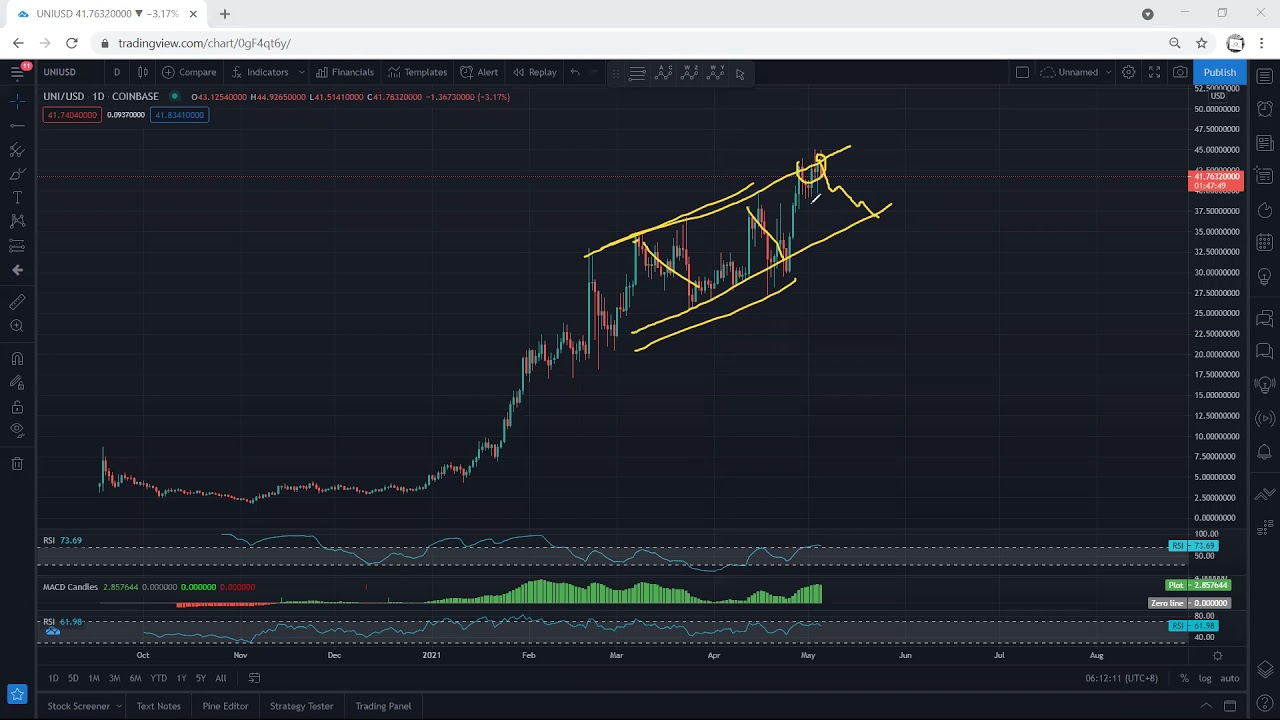This screenshot has width=1280, height=720.
Task: Toggle stay in drawing mode
Action: pyautogui.click(x=17, y=383)
